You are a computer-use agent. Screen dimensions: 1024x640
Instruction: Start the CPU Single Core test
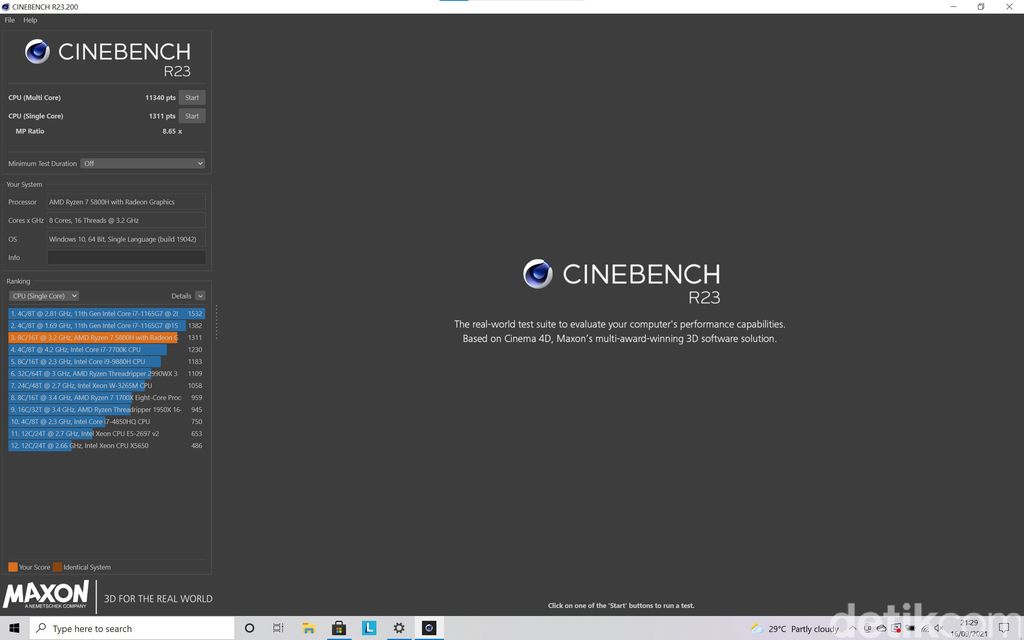click(x=192, y=116)
